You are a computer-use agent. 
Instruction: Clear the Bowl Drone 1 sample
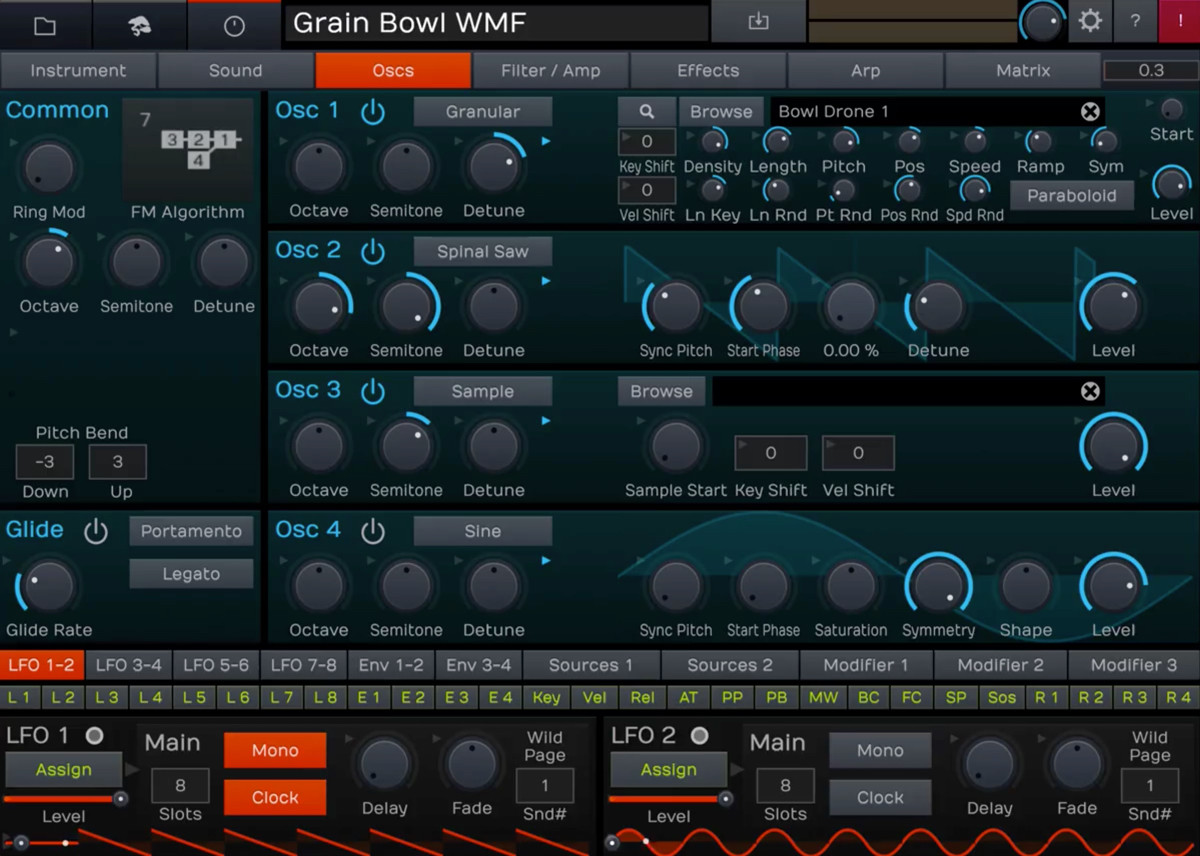click(x=1090, y=112)
